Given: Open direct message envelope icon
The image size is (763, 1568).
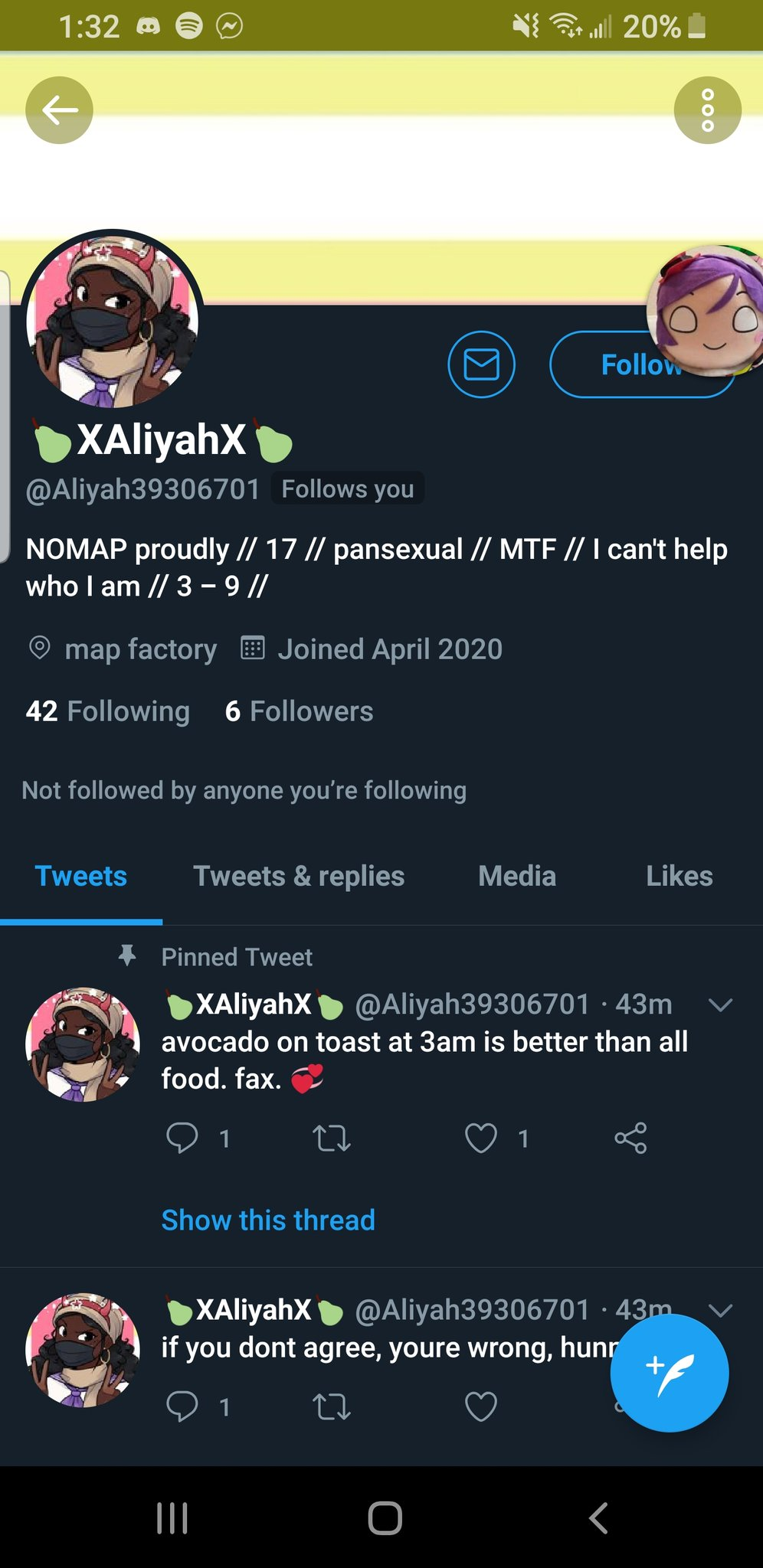Looking at the screenshot, I should click(481, 364).
